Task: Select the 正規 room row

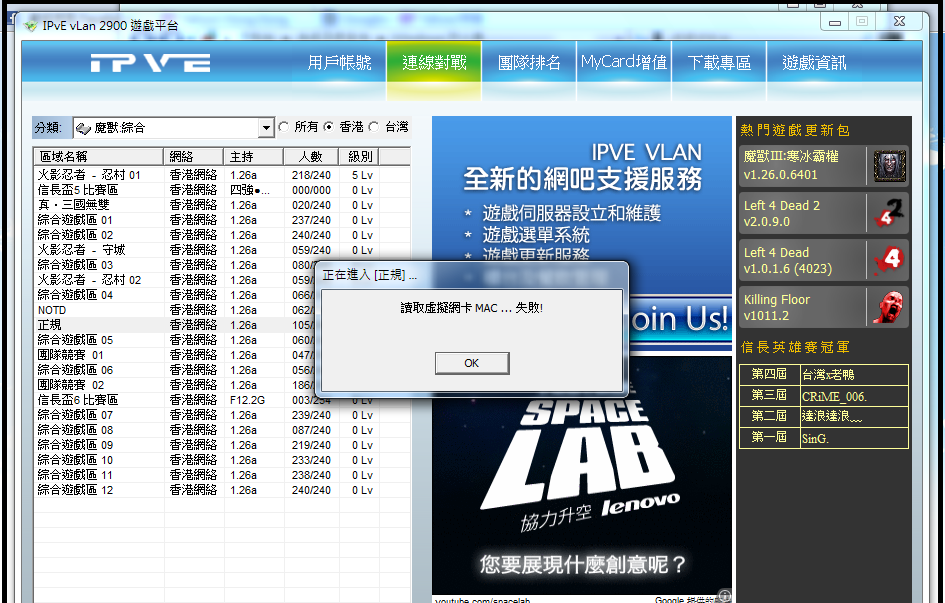Action: coord(175,325)
